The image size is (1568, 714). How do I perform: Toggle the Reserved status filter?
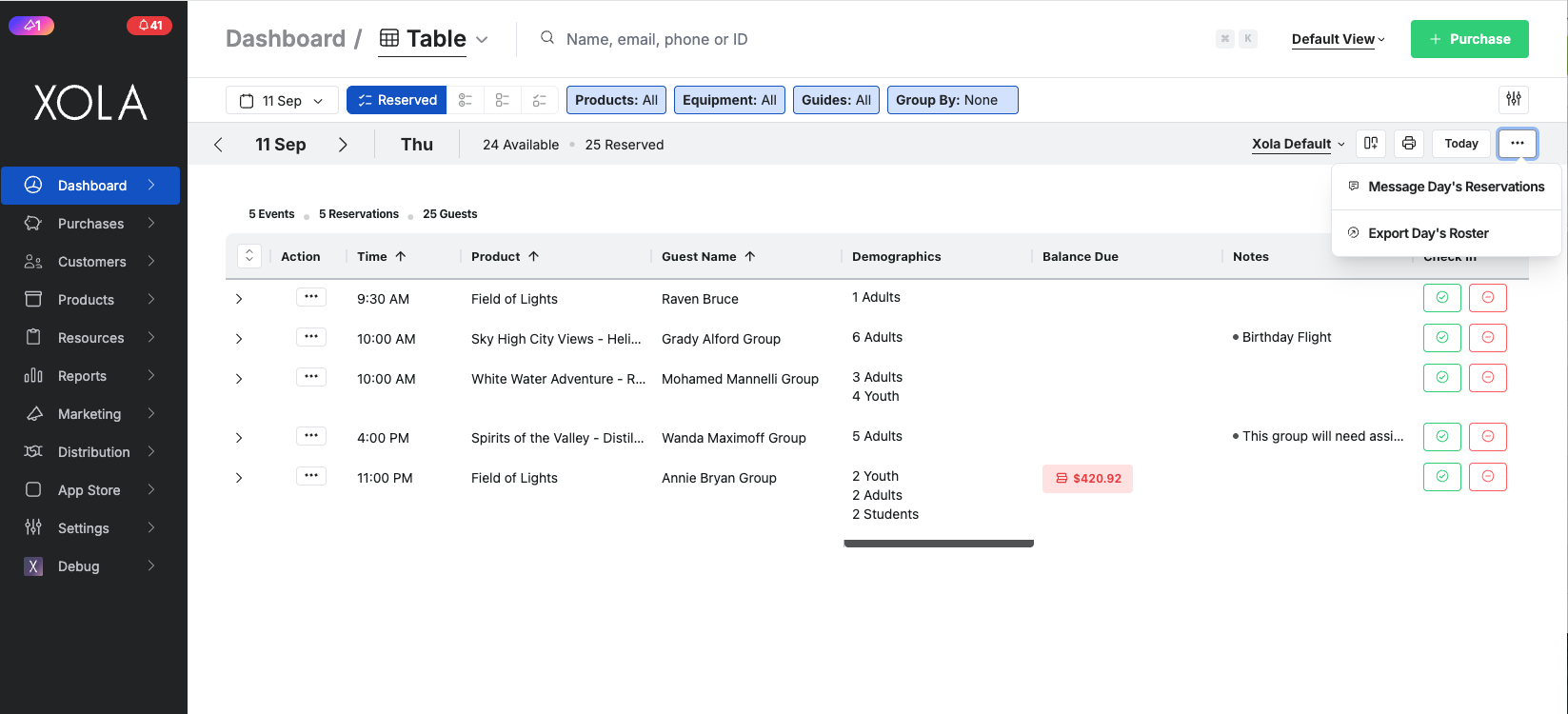[x=397, y=100]
